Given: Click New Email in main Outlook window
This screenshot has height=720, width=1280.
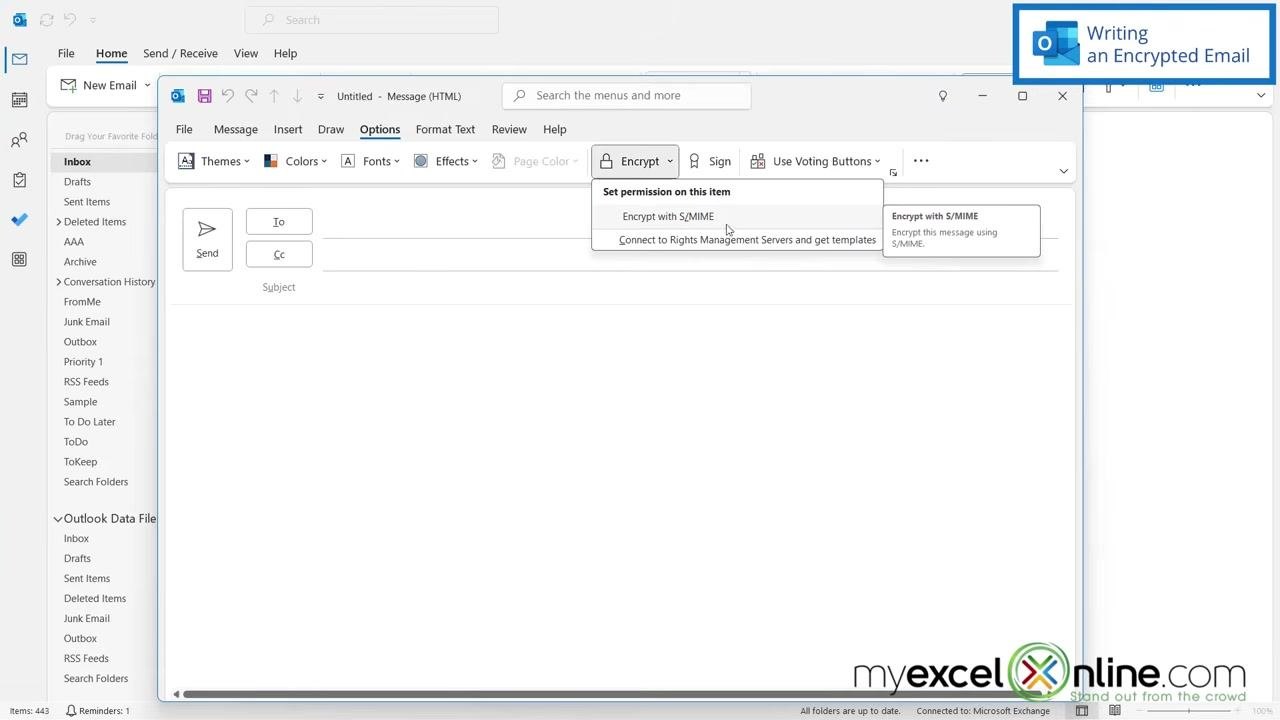Looking at the screenshot, I should pyautogui.click(x=98, y=85).
